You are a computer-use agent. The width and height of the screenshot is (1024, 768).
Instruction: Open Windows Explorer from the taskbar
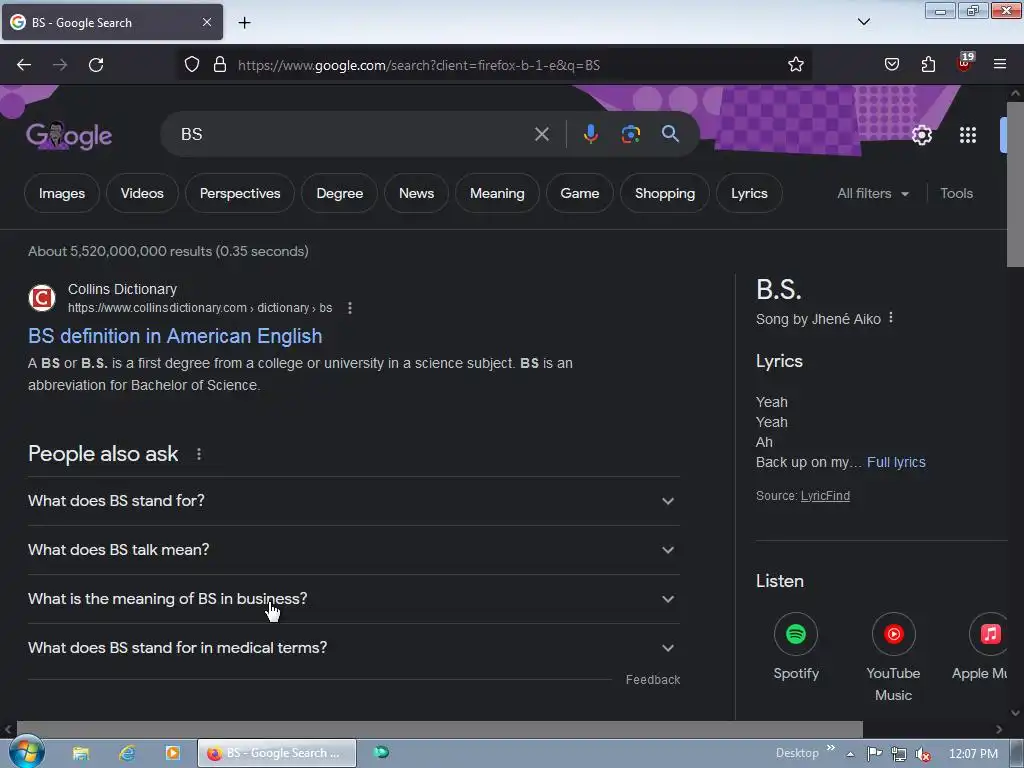(81, 753)
